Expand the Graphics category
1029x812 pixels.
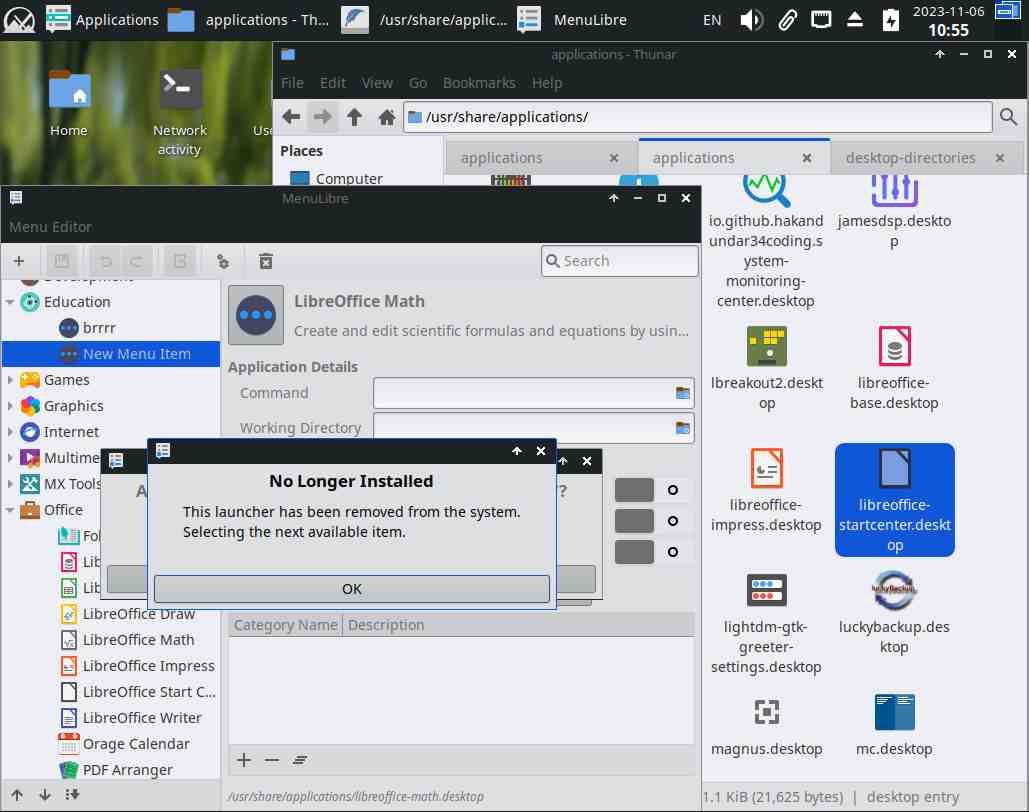tap(11, 406)
